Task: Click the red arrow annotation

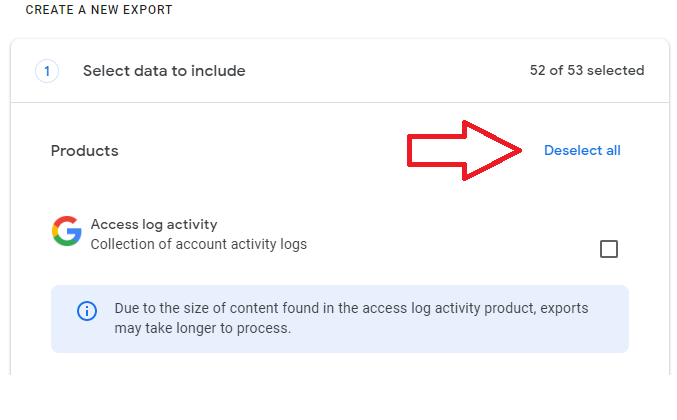Action: pos(465,150)
